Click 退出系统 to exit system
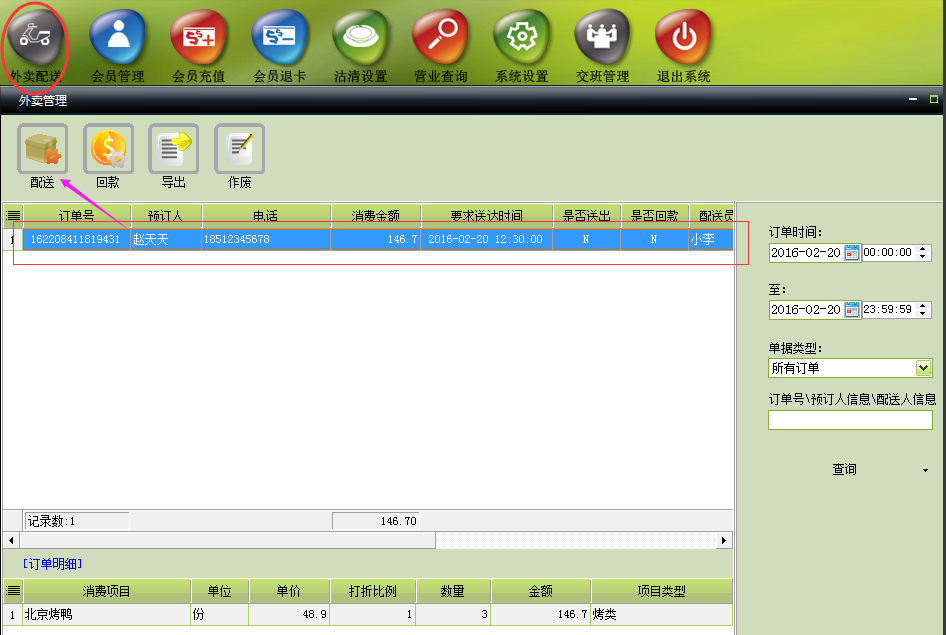946x635 pixels. pyautogui.click(x=684, y=46)
